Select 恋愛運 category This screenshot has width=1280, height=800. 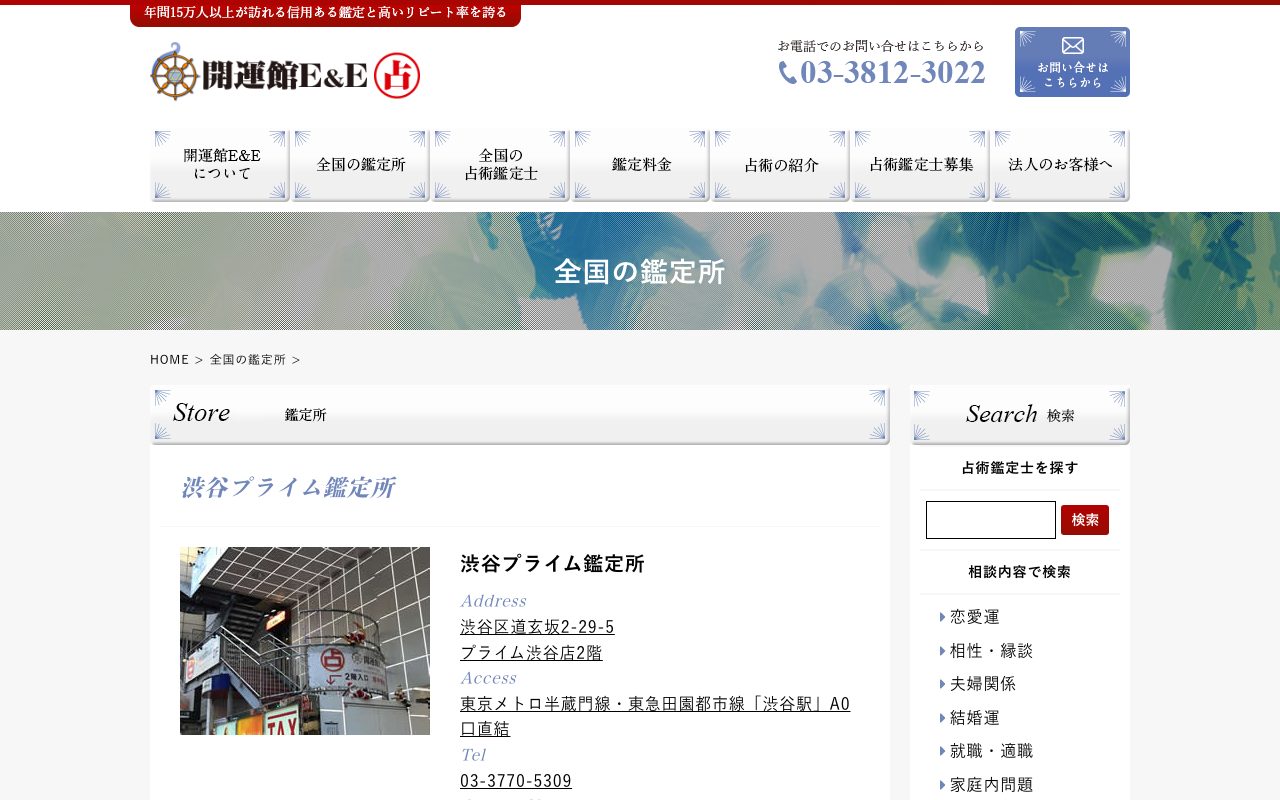(975, 617)
